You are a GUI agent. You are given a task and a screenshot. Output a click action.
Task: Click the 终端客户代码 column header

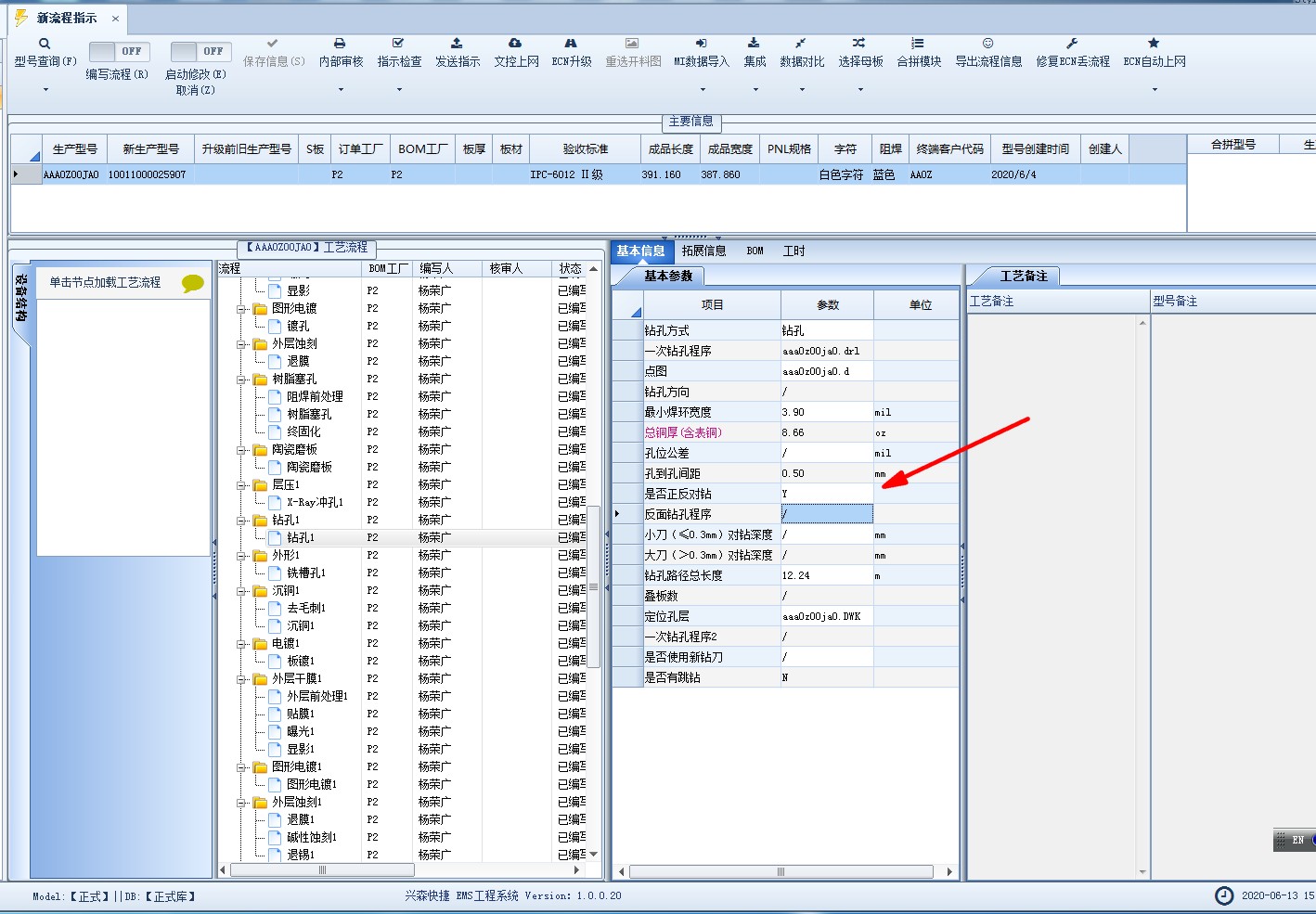(x=949, y=148)
